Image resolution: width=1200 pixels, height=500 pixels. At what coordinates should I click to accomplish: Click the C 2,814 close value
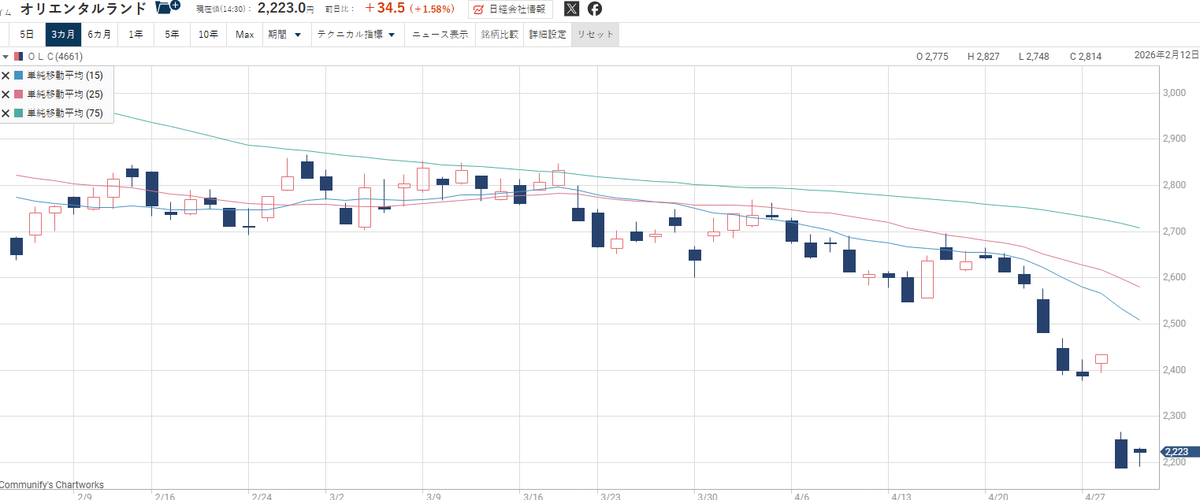tap(1085, 57)
